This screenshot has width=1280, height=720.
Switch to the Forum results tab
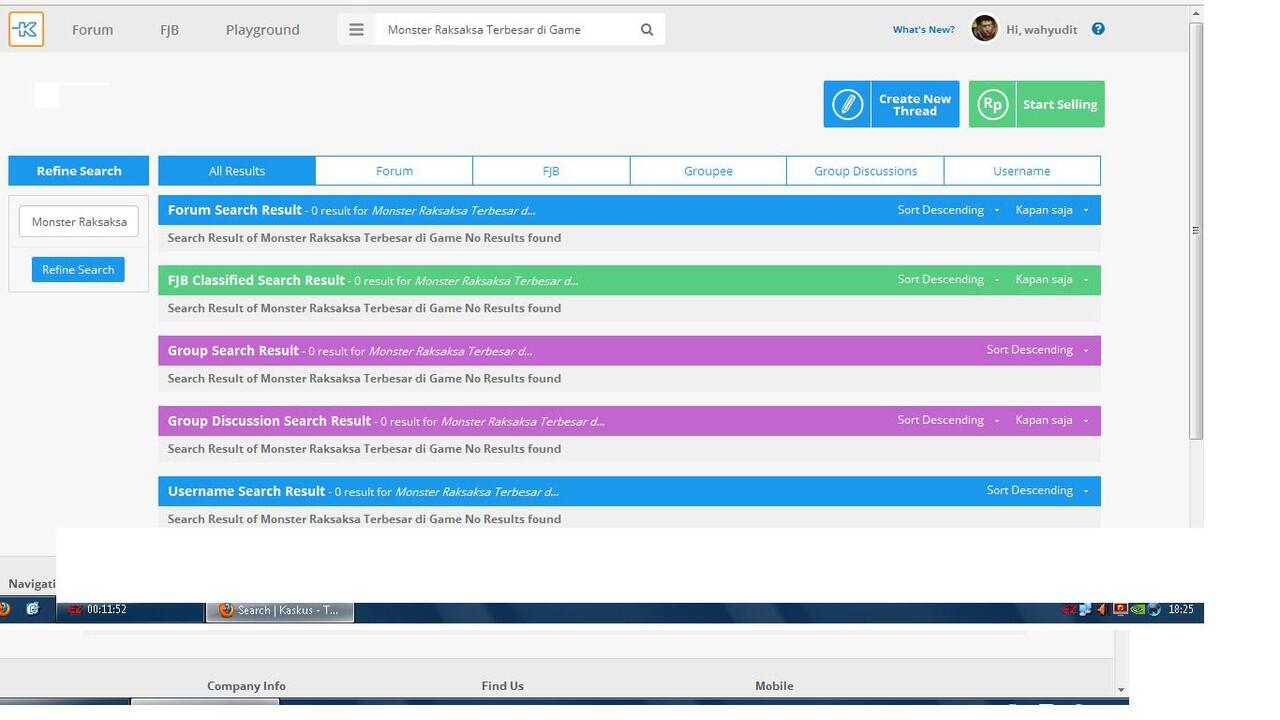pyautogui.click(x=394, y=171)
